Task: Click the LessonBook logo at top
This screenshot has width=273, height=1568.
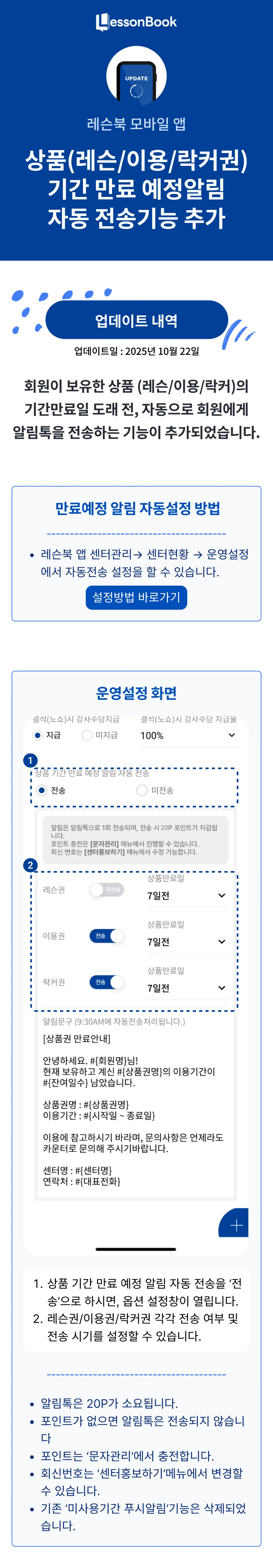Action: pos(136,22)
